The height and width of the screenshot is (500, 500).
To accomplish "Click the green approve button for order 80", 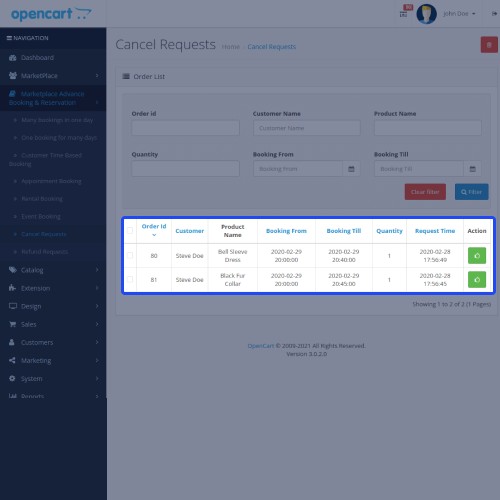I will pyautogui.click(x=477, y=256).
